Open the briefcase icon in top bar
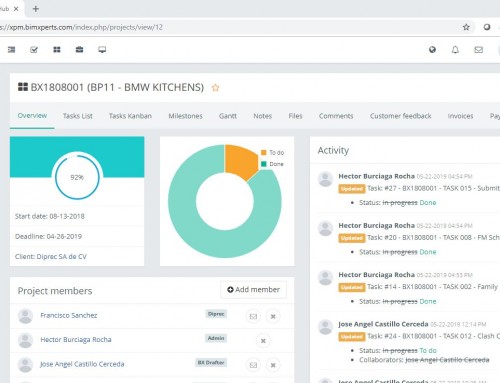 pos(79,50)
